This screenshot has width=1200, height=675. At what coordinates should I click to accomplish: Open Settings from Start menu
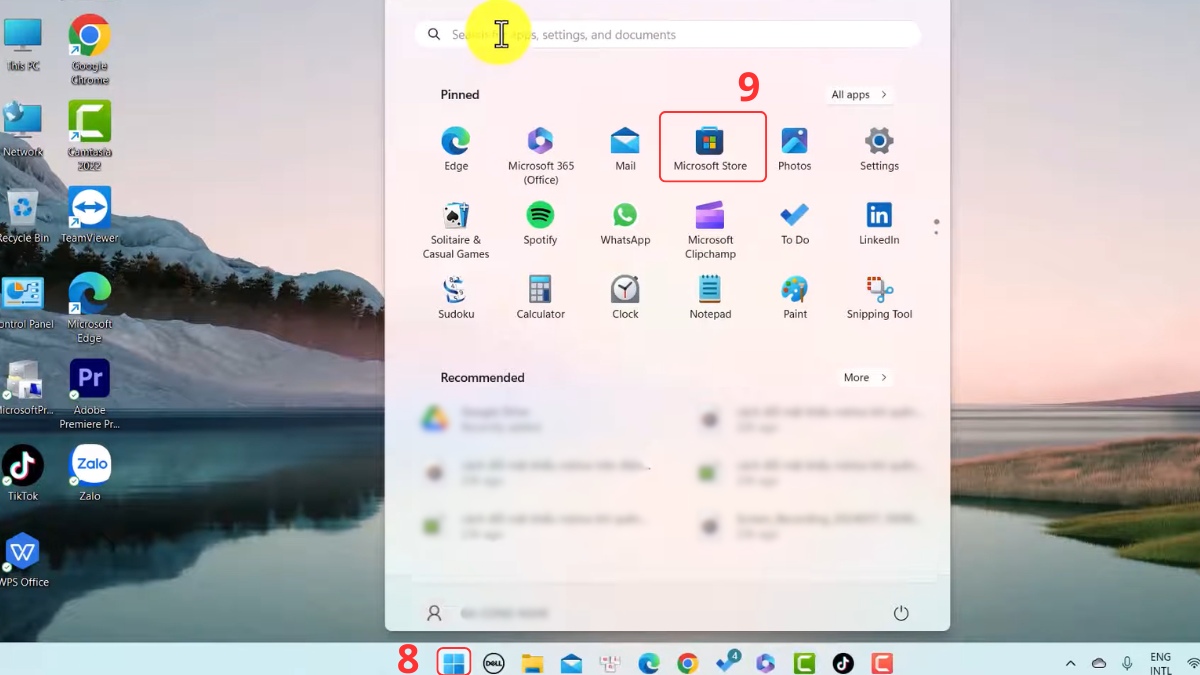coord(879,150)
